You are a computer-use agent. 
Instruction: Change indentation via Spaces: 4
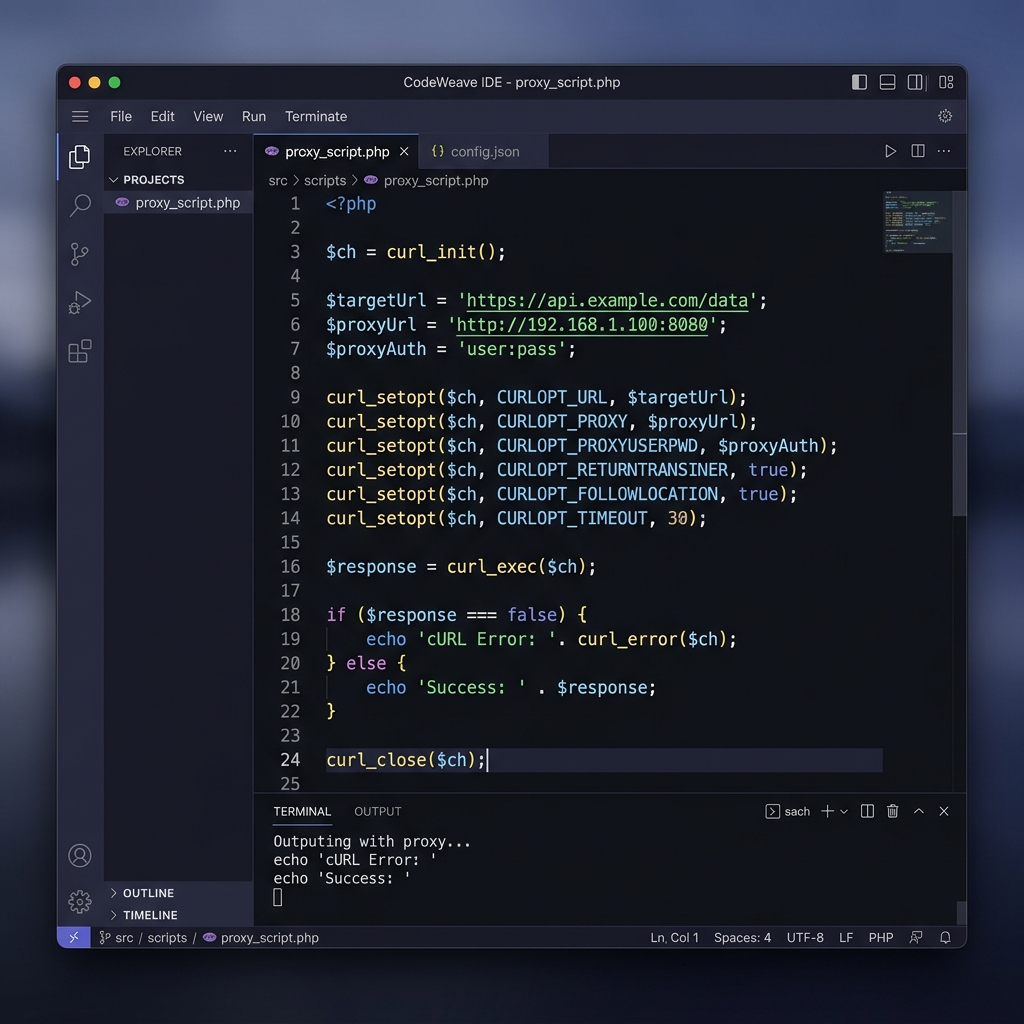(x=742, y=938)
